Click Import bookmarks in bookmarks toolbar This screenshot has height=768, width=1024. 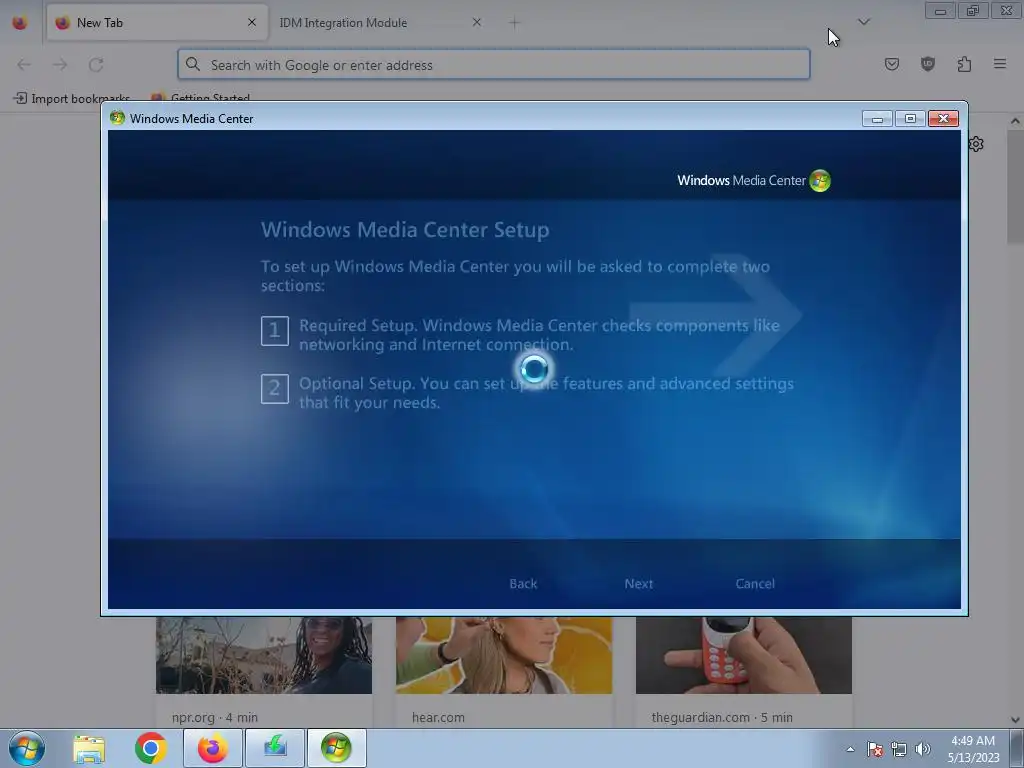[71, 98]
